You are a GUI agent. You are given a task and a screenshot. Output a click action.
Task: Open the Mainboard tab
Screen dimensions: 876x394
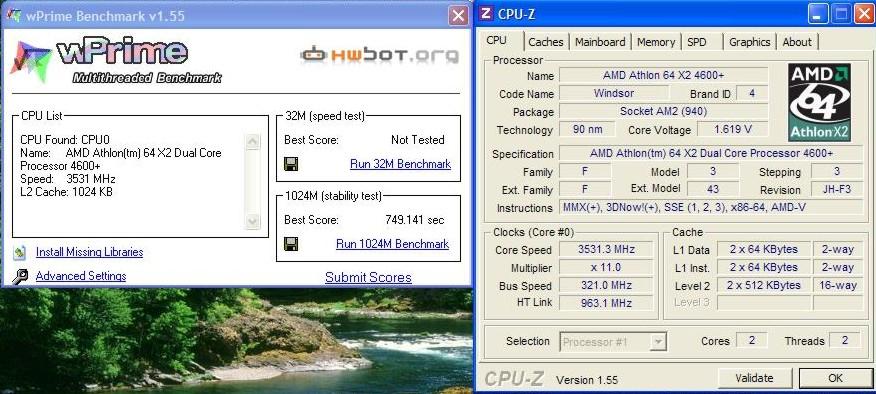tap(600, 42)
